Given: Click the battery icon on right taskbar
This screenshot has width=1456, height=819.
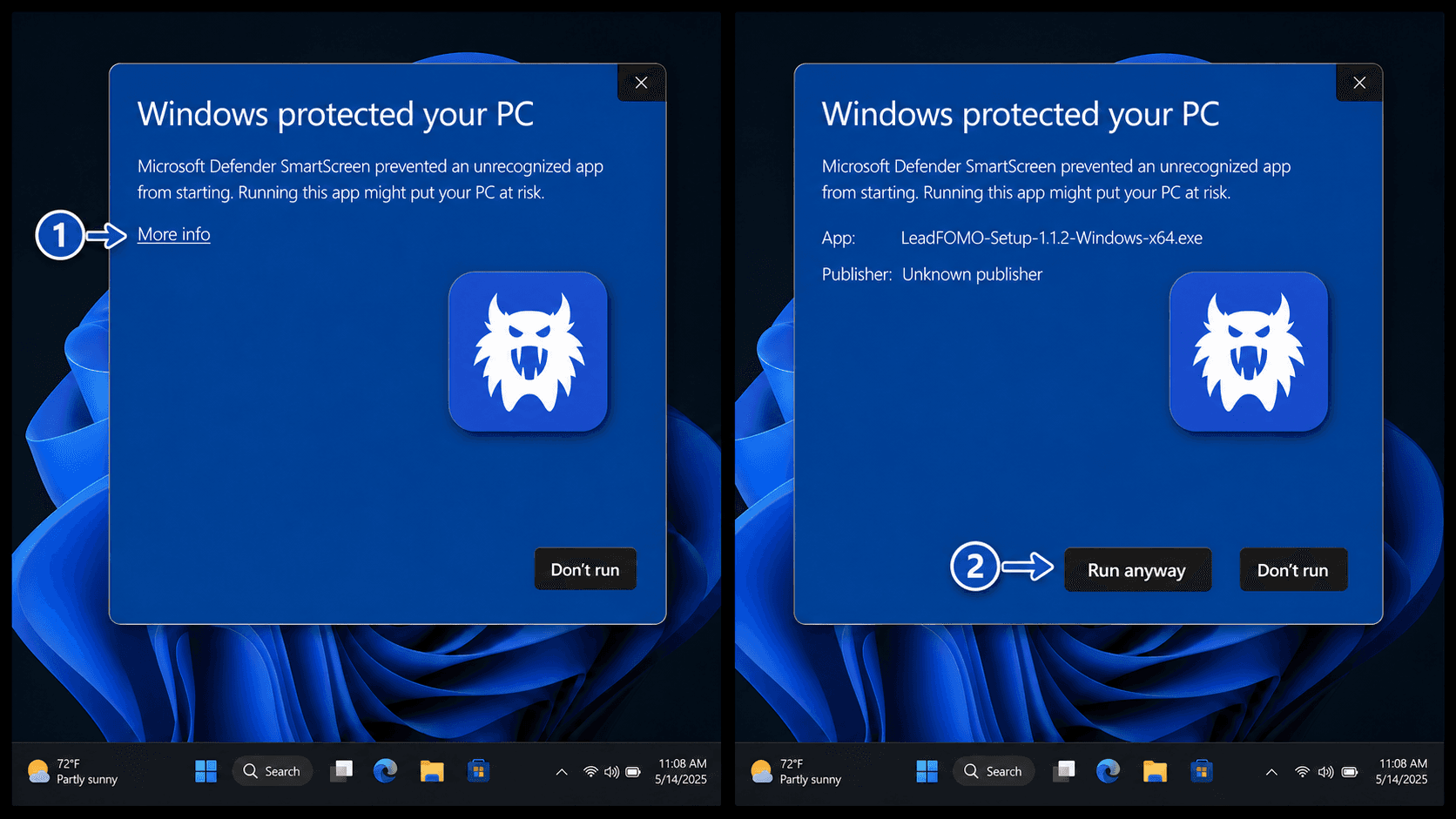Looking at the screenshot, I should [1350, 772].
